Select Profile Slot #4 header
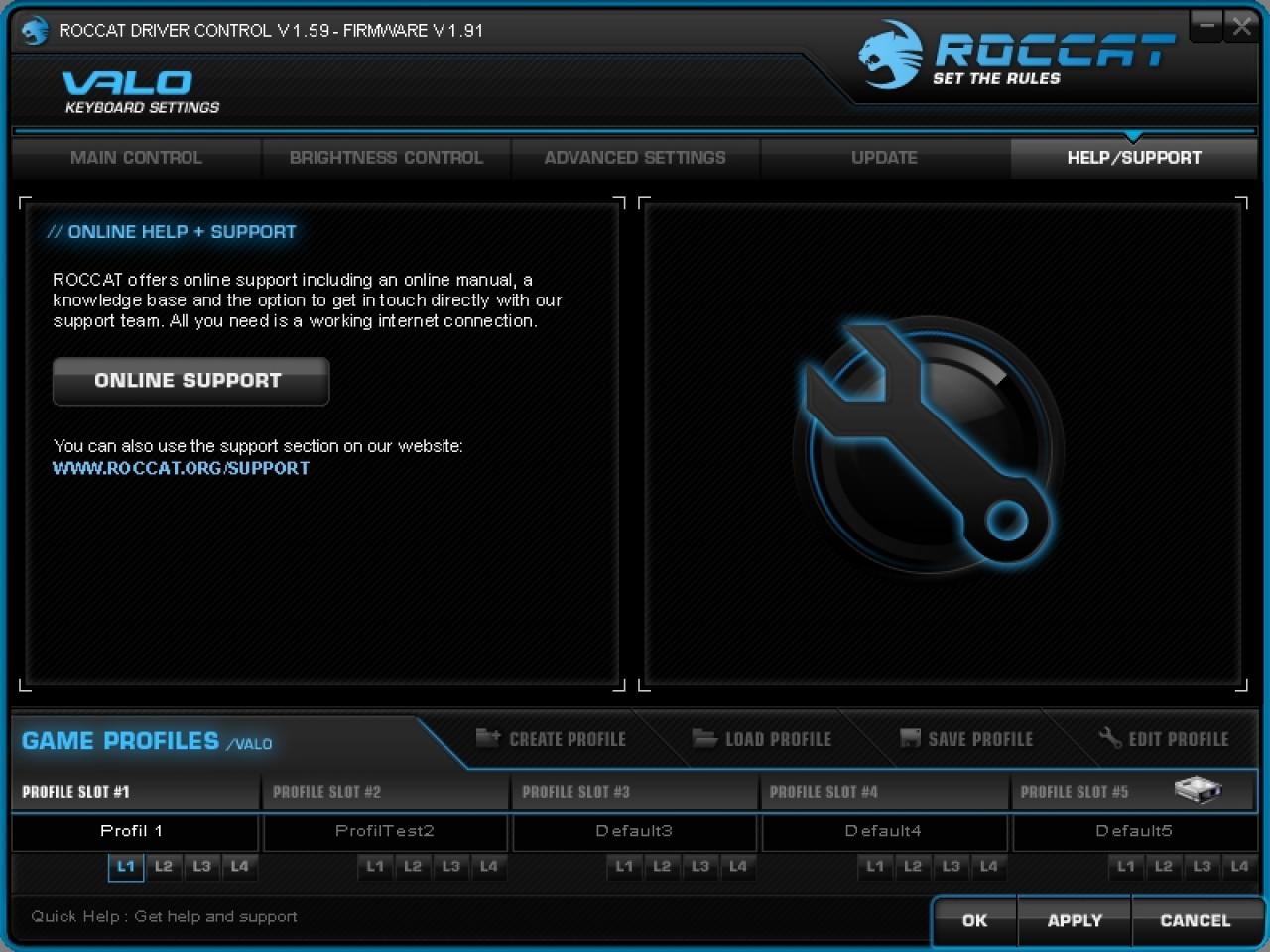Image resolution: width=1270 pixels, height=952 pixels. [884, 792]
